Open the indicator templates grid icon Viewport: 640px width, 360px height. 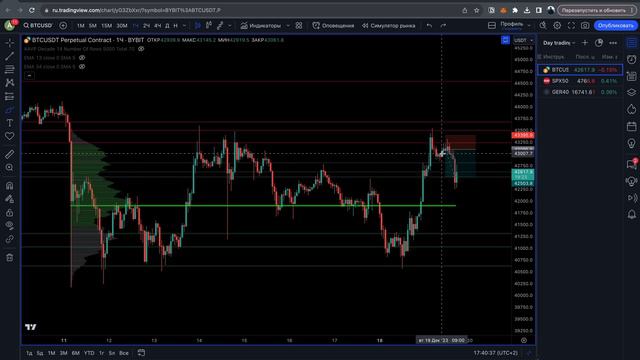coord(299,25)
